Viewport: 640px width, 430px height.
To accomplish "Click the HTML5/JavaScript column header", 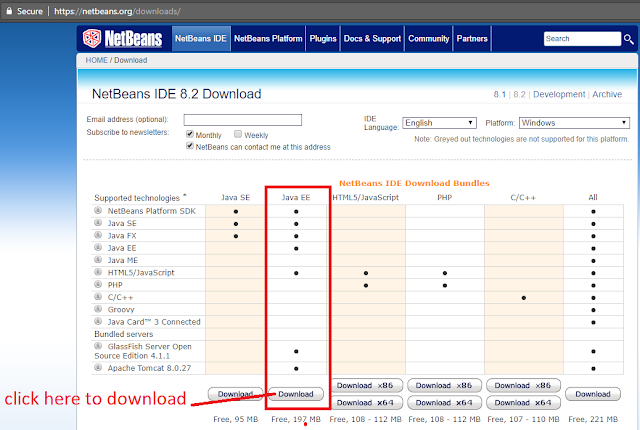I will click(x=366, y=197).
